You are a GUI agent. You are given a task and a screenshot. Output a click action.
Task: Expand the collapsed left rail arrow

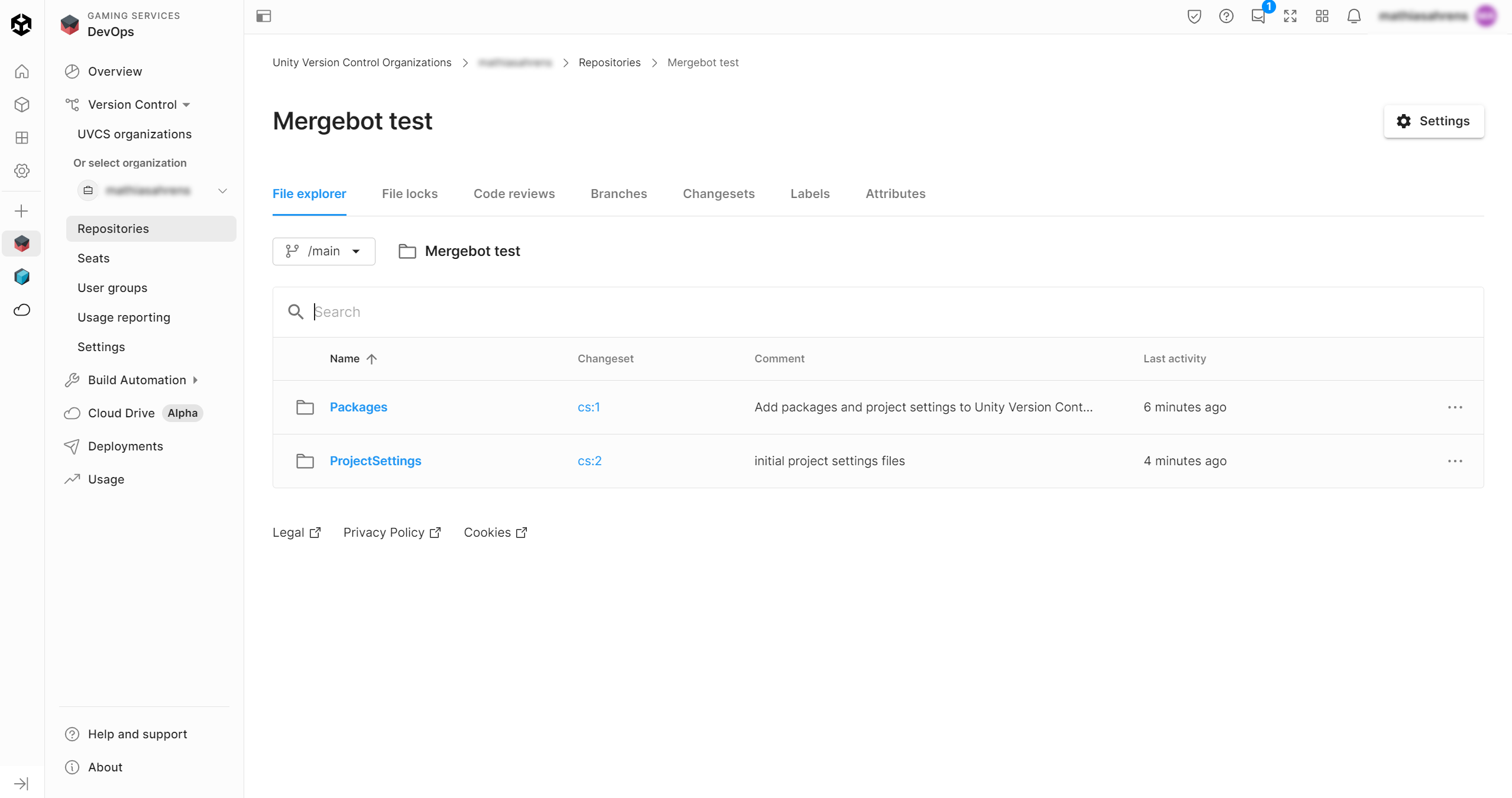pos(21,783)
